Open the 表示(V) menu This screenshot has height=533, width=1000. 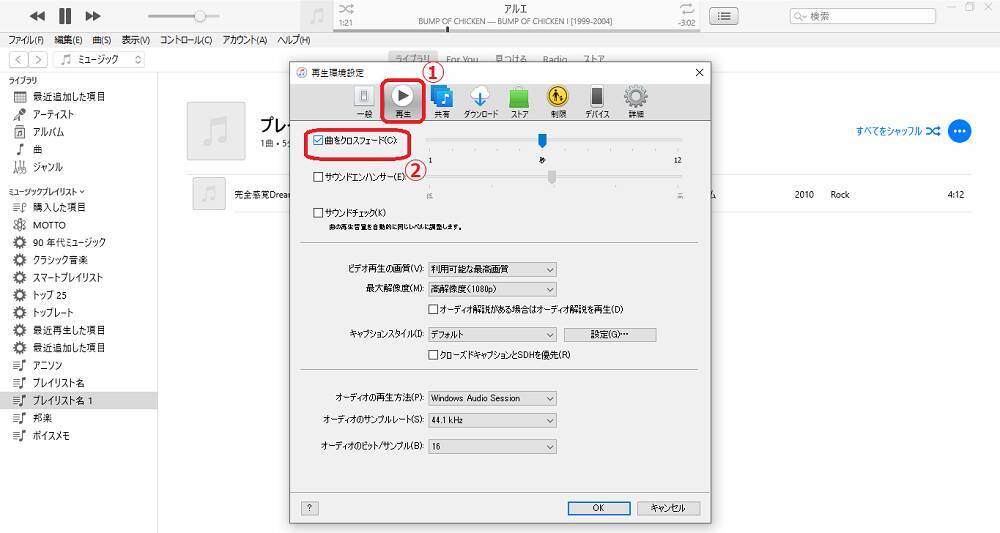[x=135, y=40]
